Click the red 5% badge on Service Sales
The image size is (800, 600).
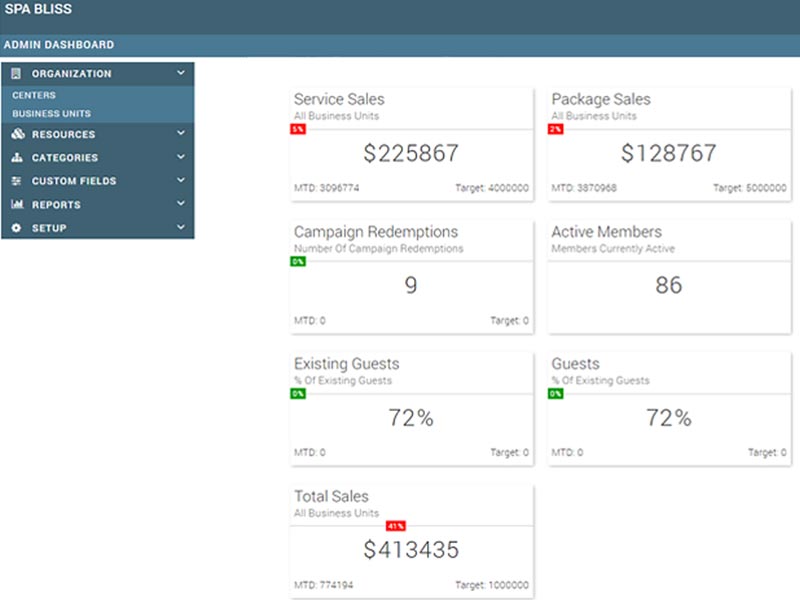[298, 129]
